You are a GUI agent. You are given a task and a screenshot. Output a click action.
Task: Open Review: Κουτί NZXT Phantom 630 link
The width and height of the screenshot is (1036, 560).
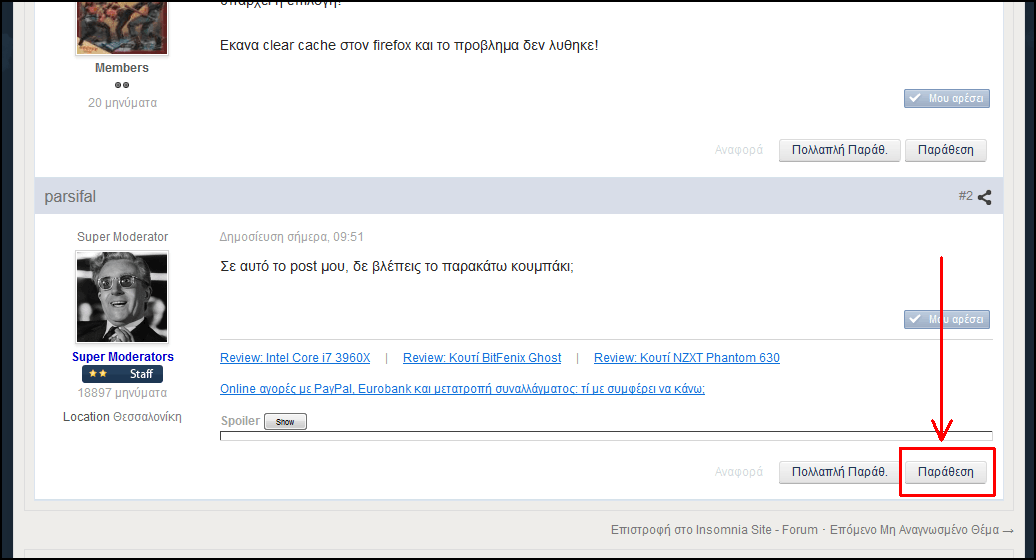tap(686, 358)
